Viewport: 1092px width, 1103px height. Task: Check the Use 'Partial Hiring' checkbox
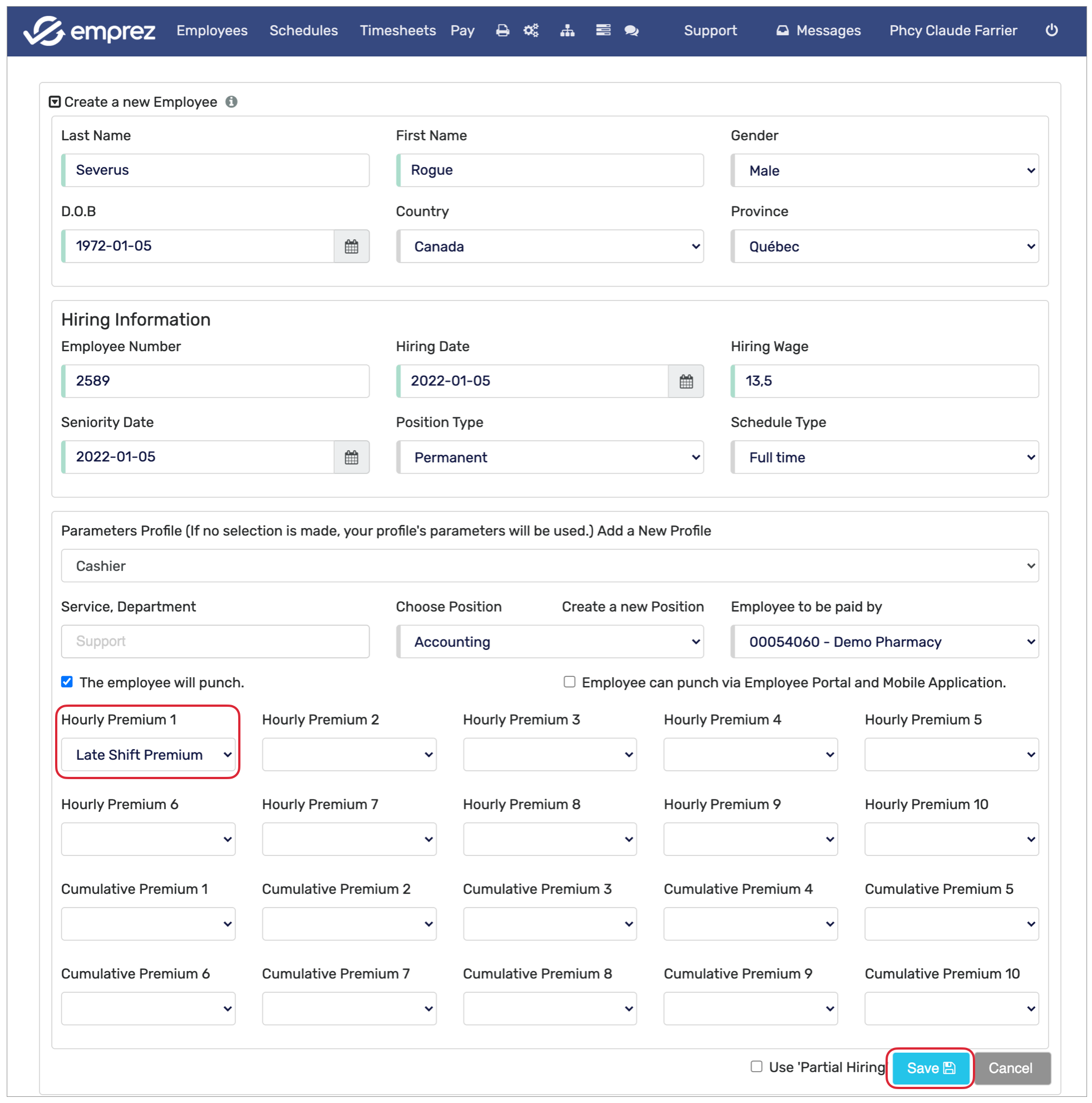[756, 1066]
